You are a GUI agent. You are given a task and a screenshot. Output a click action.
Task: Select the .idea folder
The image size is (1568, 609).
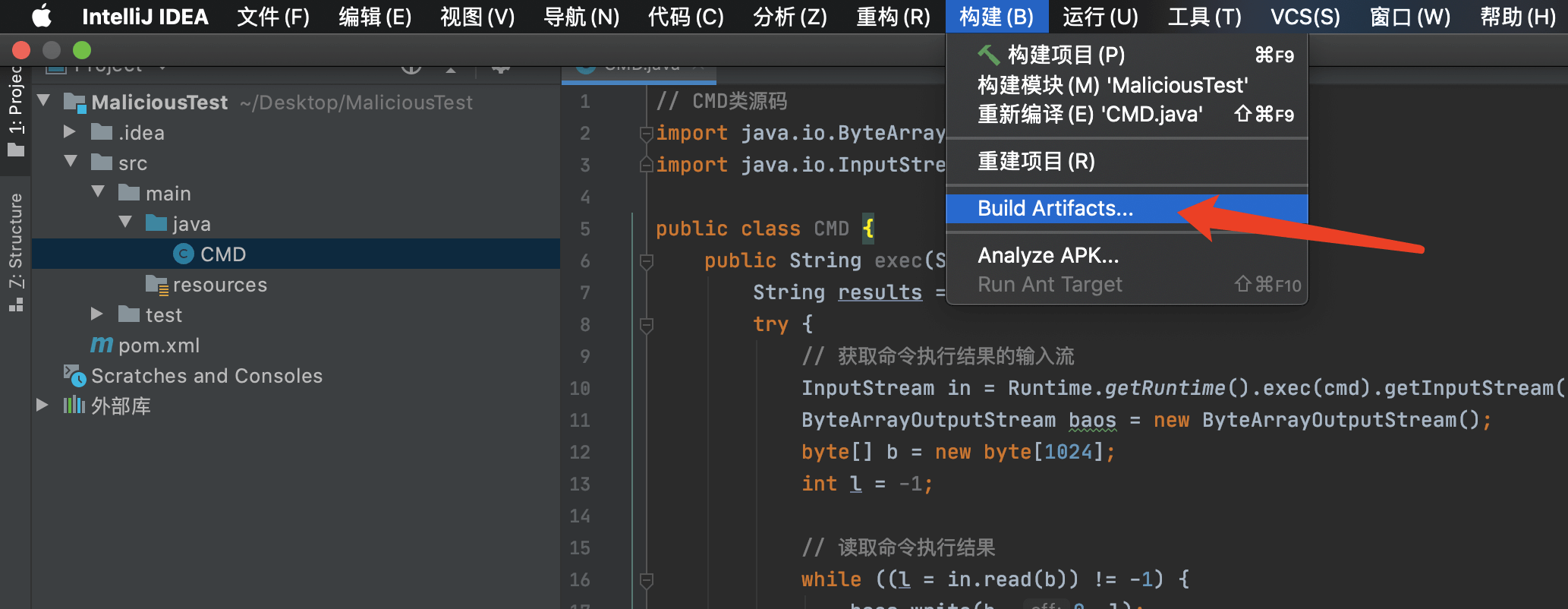(x=141, y=133)
